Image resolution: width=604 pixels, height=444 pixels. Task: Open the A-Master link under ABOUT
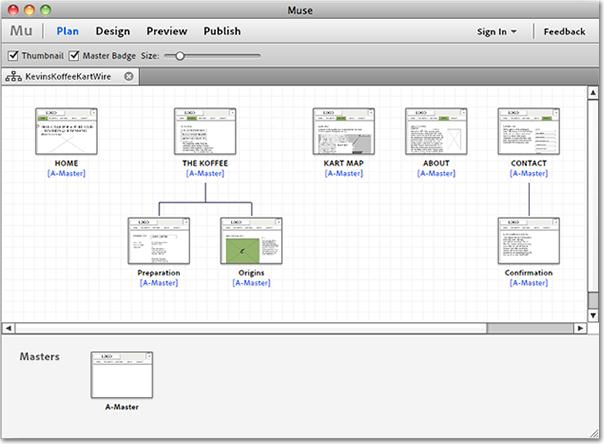point(436,173)
